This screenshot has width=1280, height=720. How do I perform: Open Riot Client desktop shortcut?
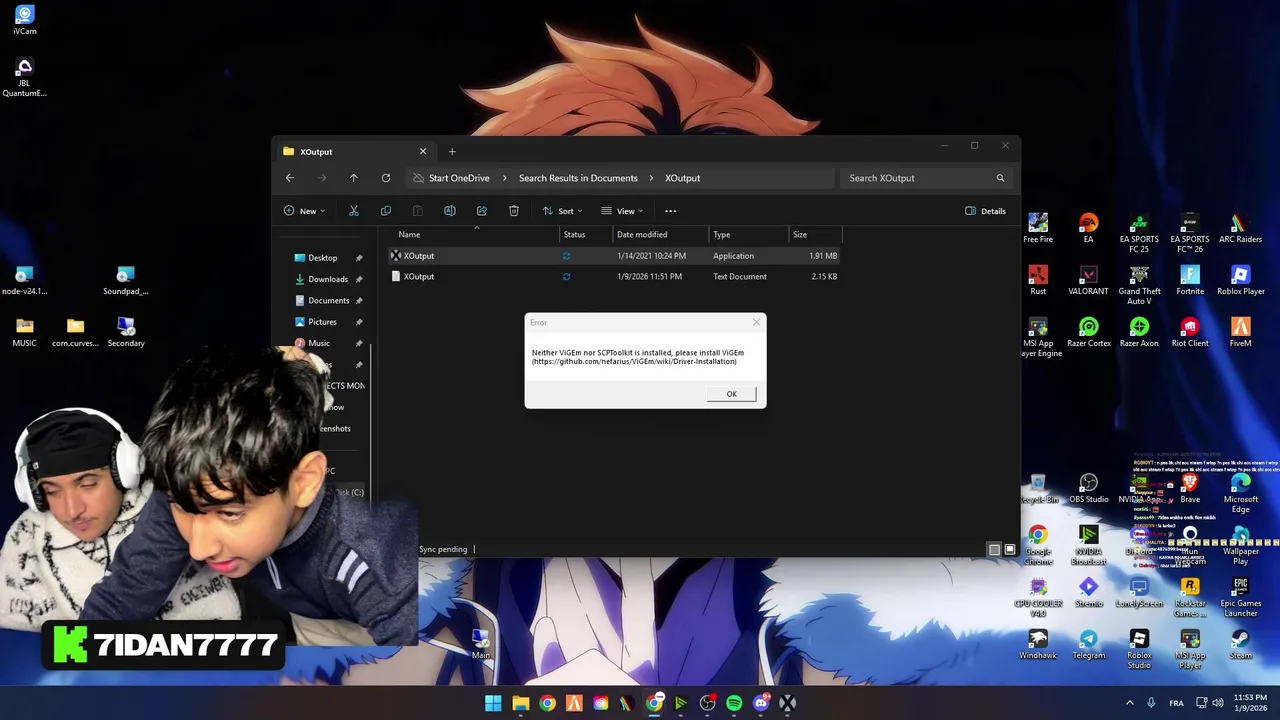tap(1190, 332)
